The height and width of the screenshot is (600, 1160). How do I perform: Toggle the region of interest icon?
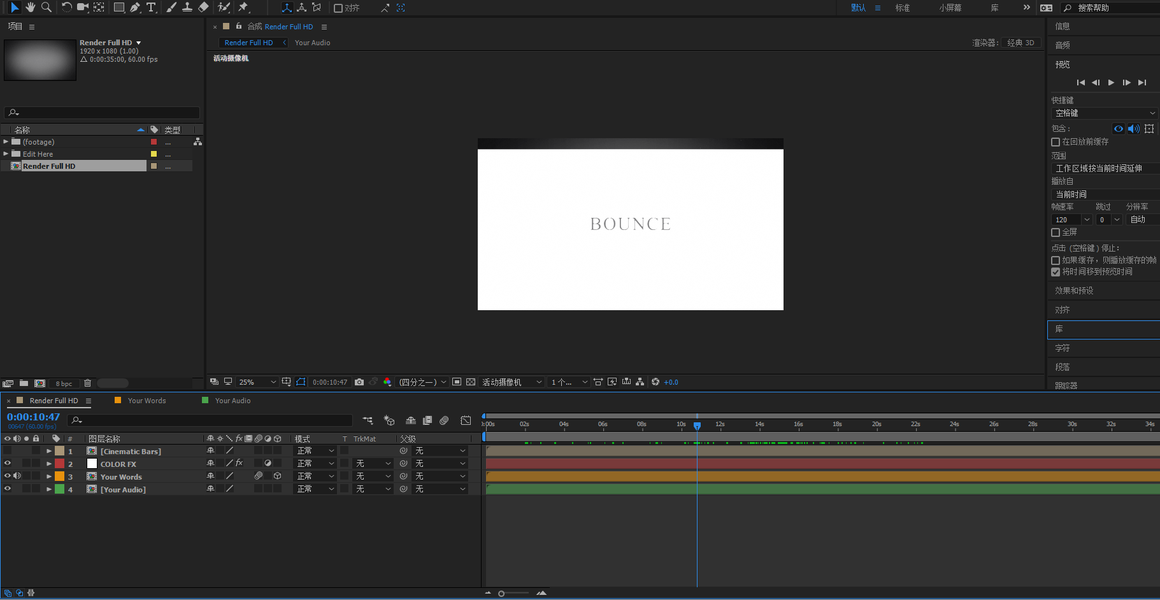click(456, 382)
